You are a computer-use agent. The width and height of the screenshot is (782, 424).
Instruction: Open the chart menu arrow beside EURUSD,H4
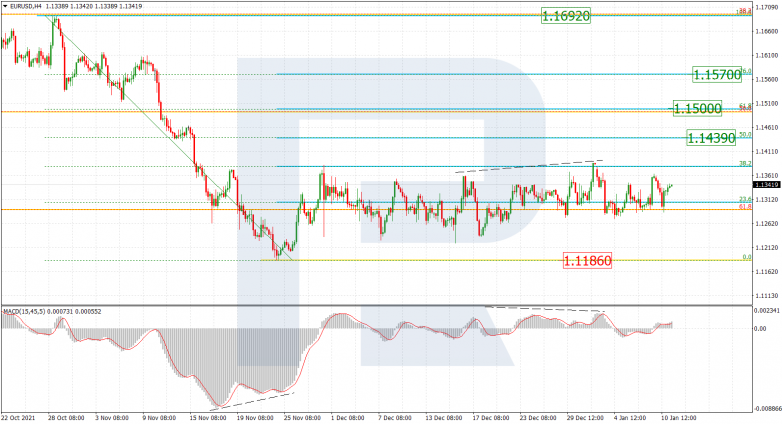[x=5, y=6]
